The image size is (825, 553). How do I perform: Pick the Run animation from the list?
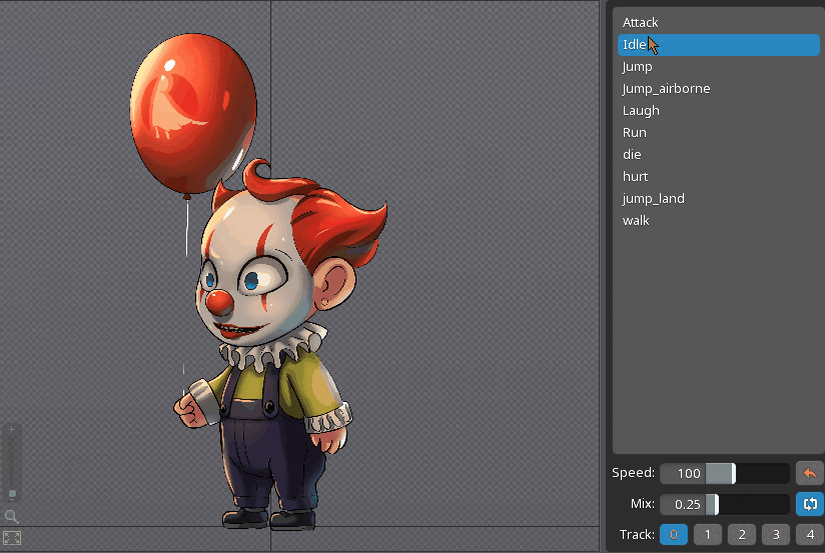(718, 133)
